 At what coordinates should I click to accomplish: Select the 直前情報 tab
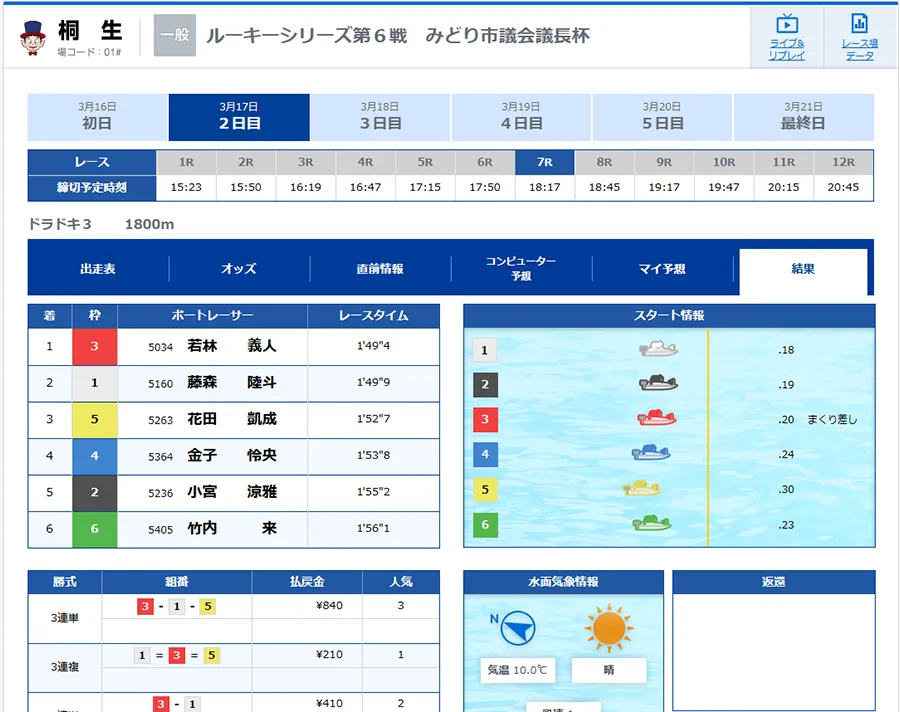point(380,269)
